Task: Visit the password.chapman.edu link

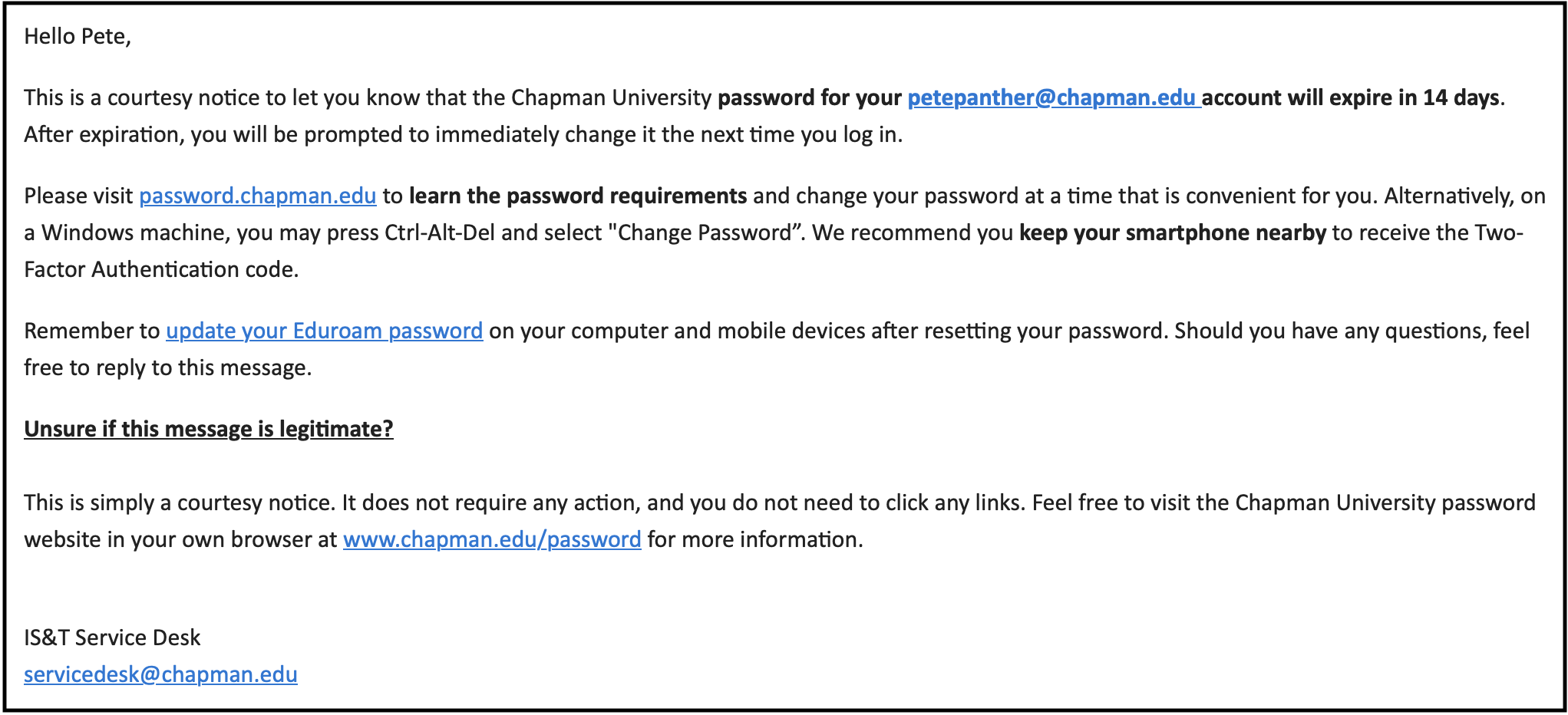Action: tap(258, 196)
